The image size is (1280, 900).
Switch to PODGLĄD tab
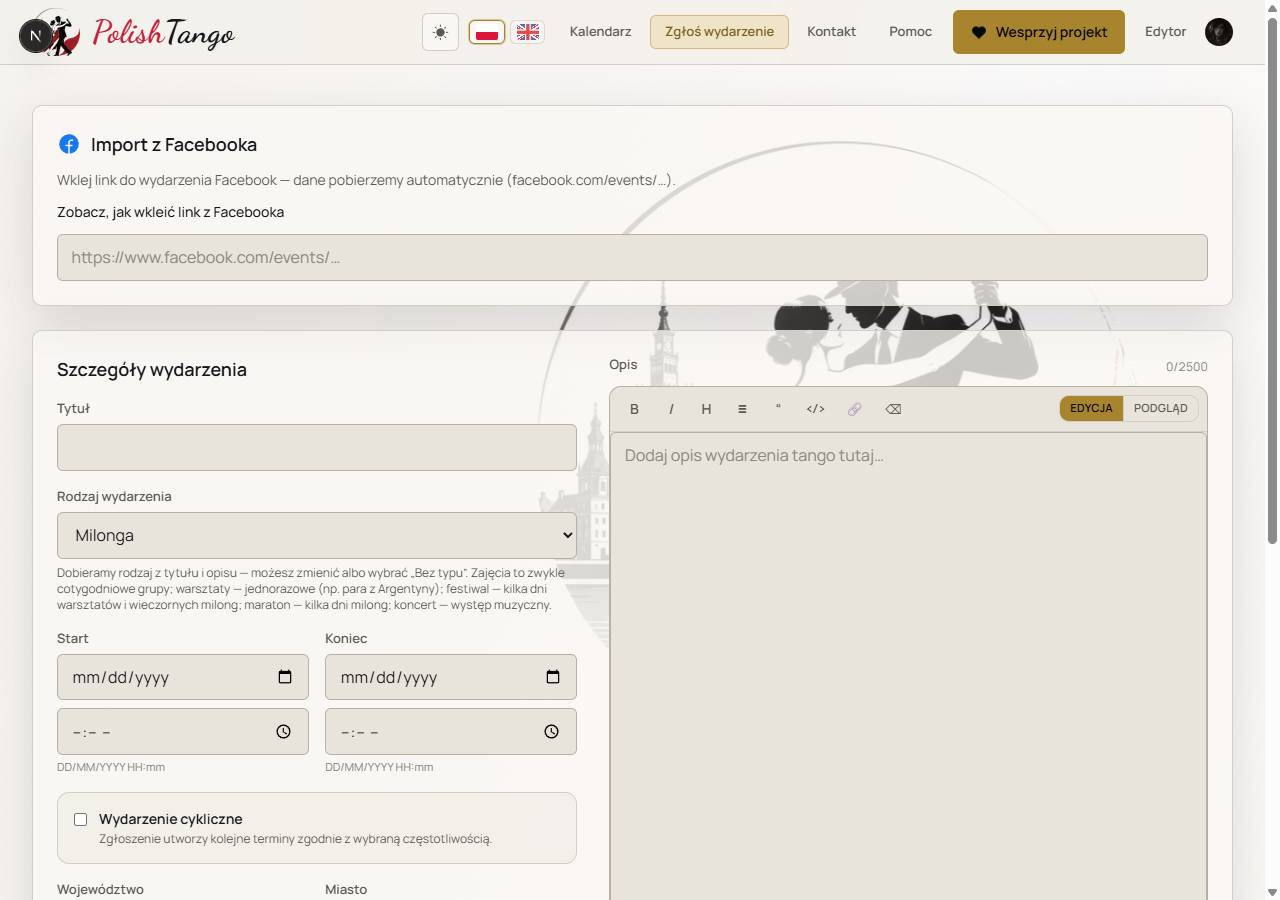[x=1161, y=408]
